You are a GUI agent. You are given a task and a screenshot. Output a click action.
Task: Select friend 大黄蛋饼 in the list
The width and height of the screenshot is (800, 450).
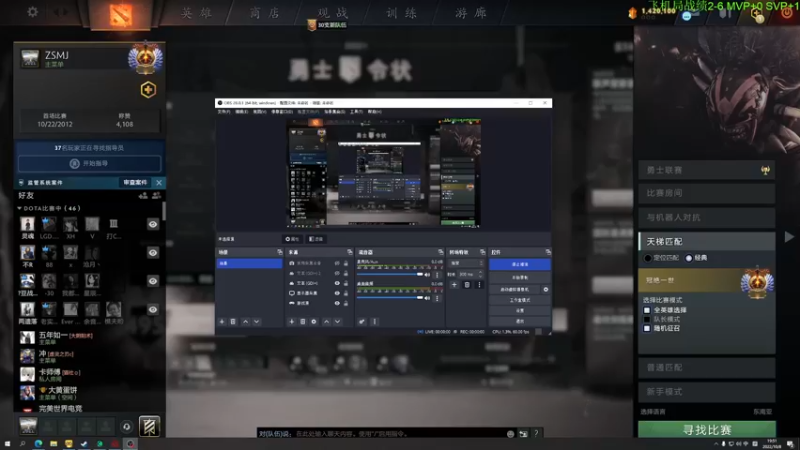tap(88, 392)
